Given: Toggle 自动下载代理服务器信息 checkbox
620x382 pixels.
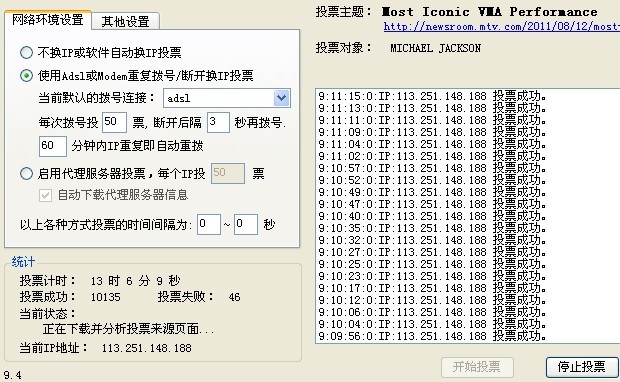Looking at the screenshot, I should [x=45, y=195].
